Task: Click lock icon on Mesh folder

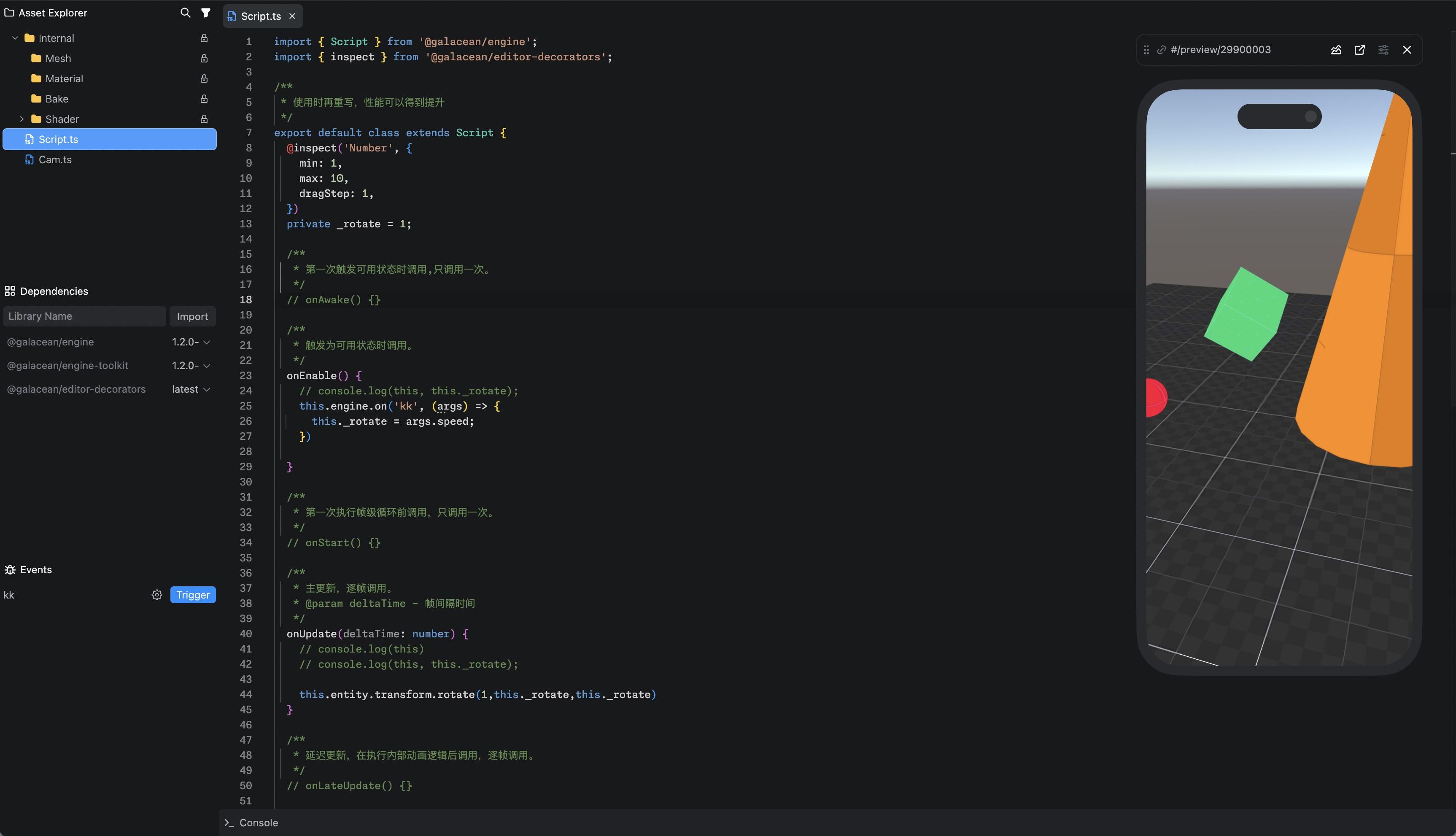Action: pos(204,59)
